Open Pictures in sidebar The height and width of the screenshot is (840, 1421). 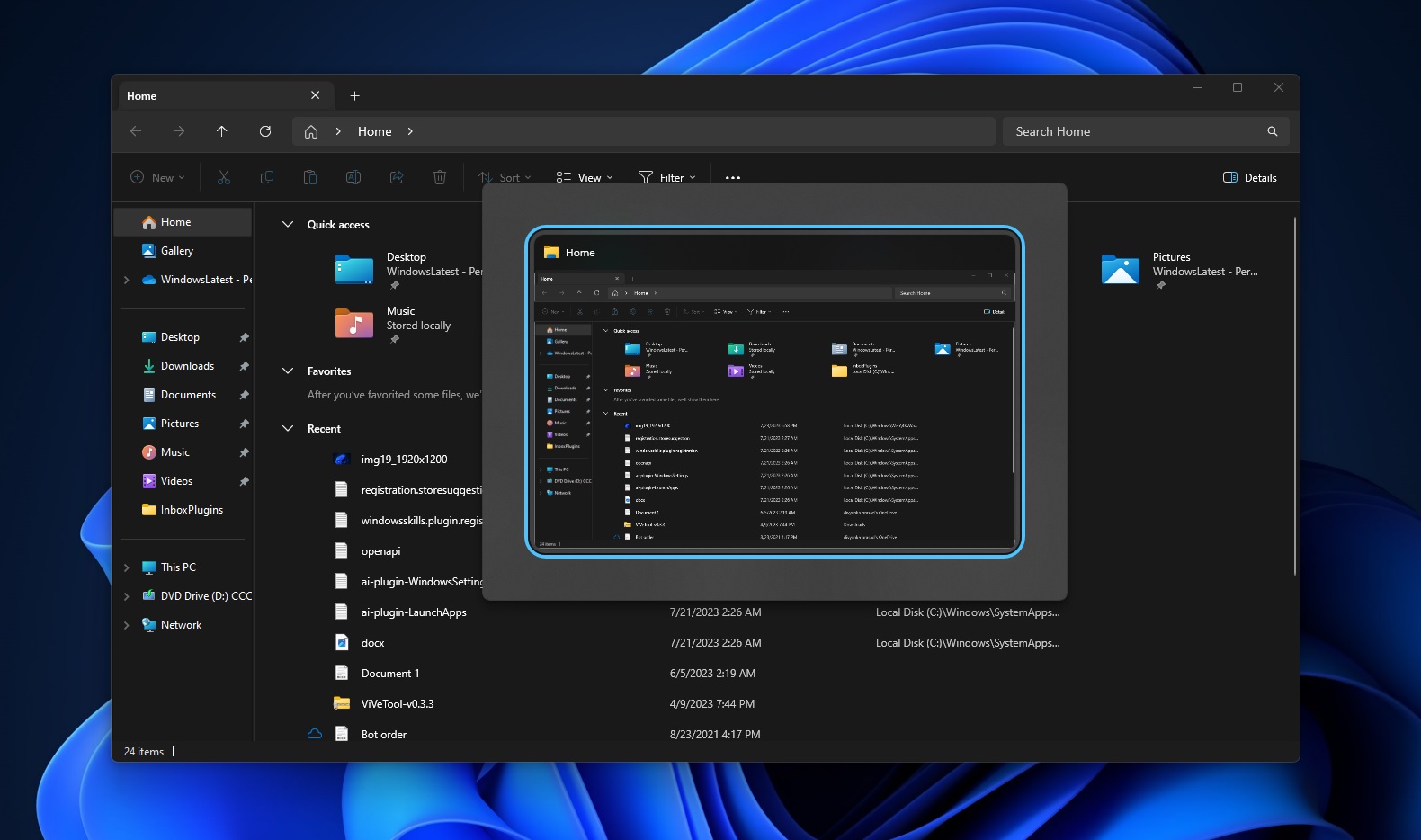183,424
